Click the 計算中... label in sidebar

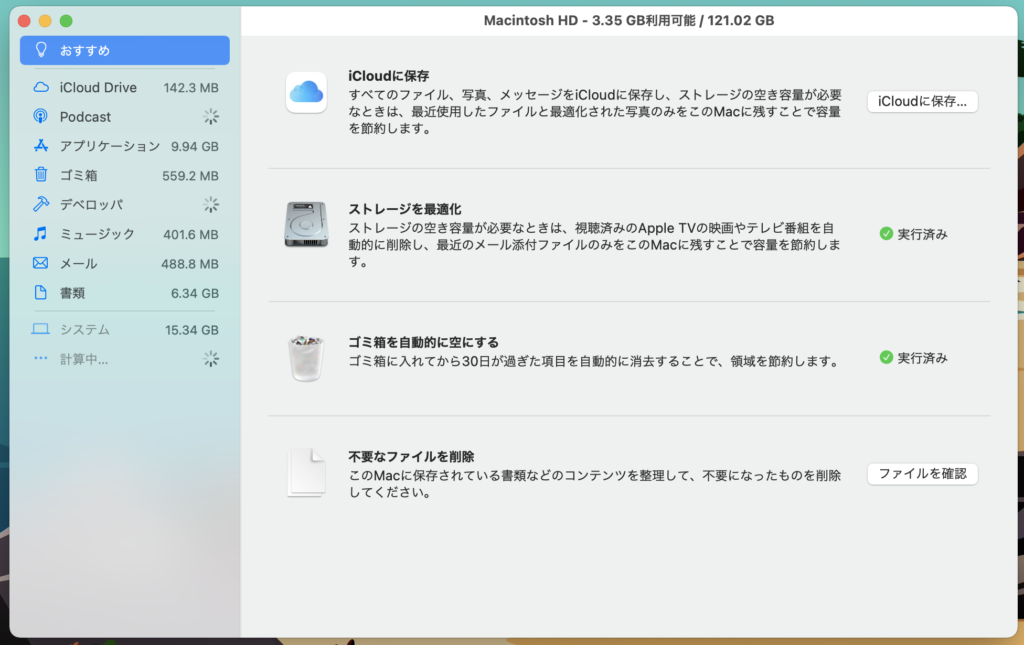[x=84, y=359]
